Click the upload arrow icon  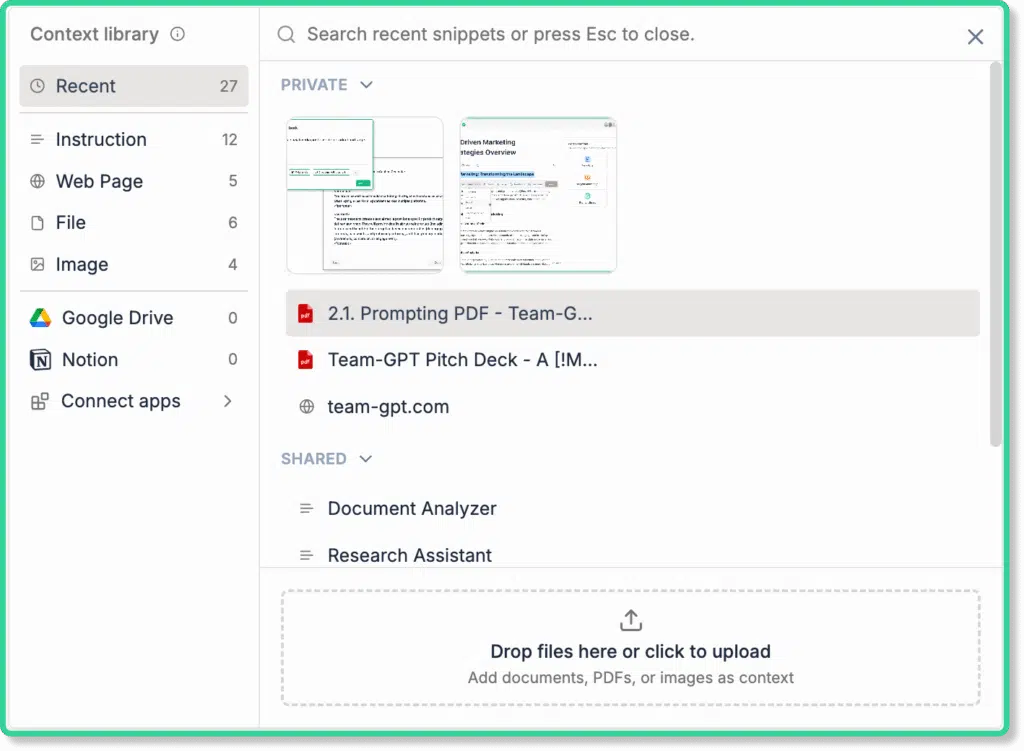point(631,620)
